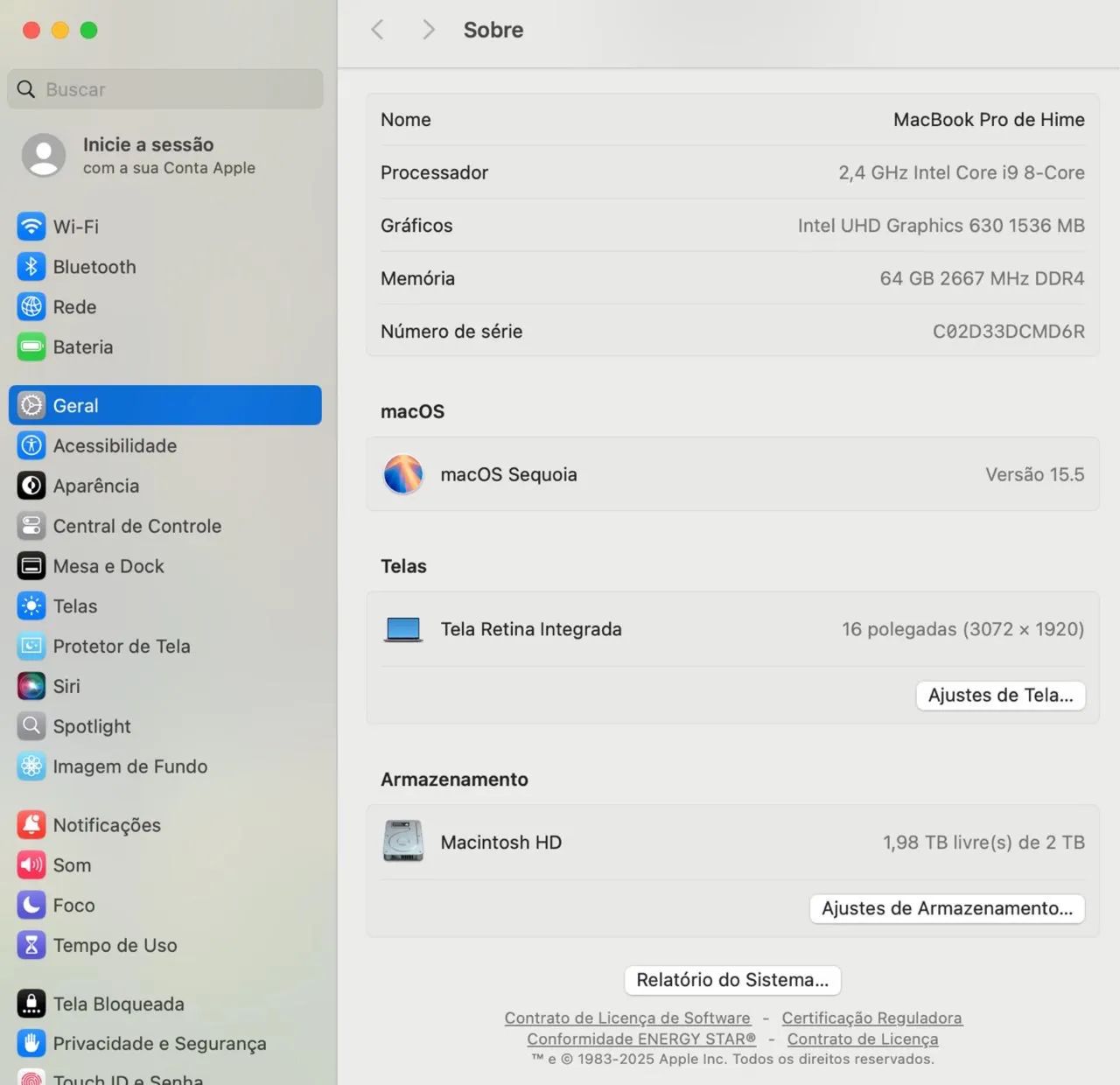Click the Siri icon
Viewport: 1120px width, 1085px height.
(31, 686)
